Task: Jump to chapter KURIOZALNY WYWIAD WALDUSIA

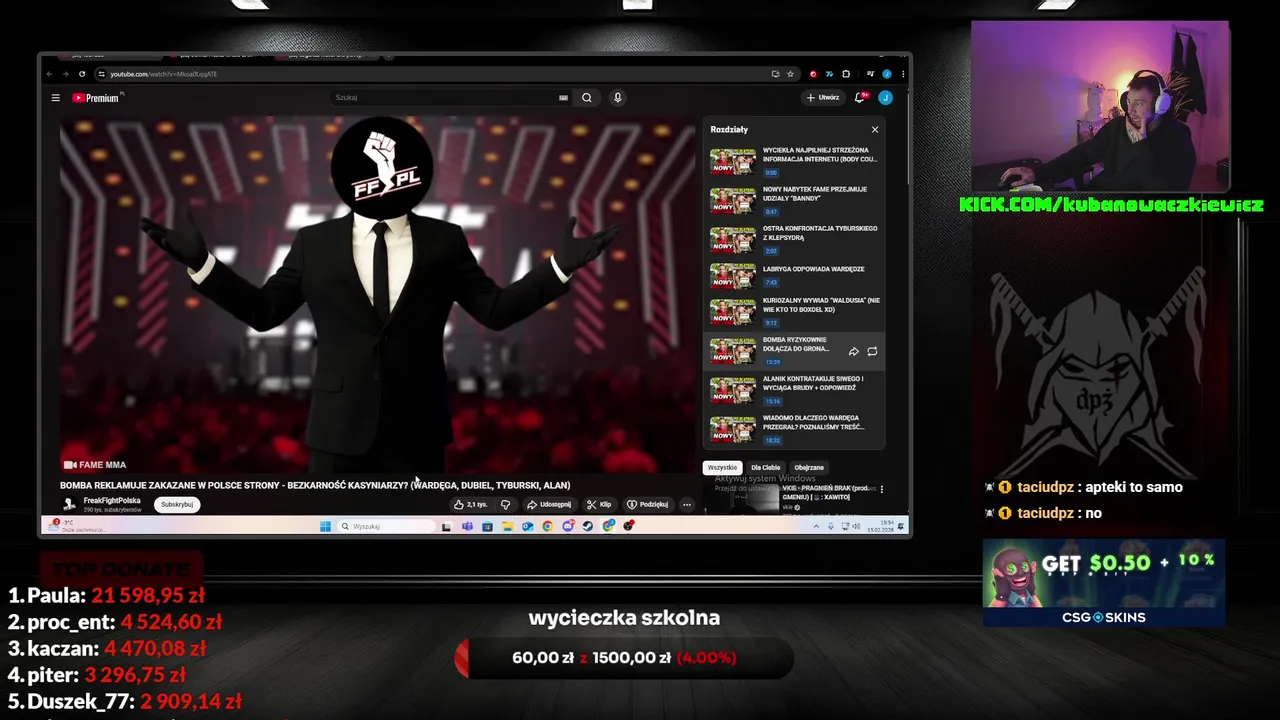Action: point(794,311)
